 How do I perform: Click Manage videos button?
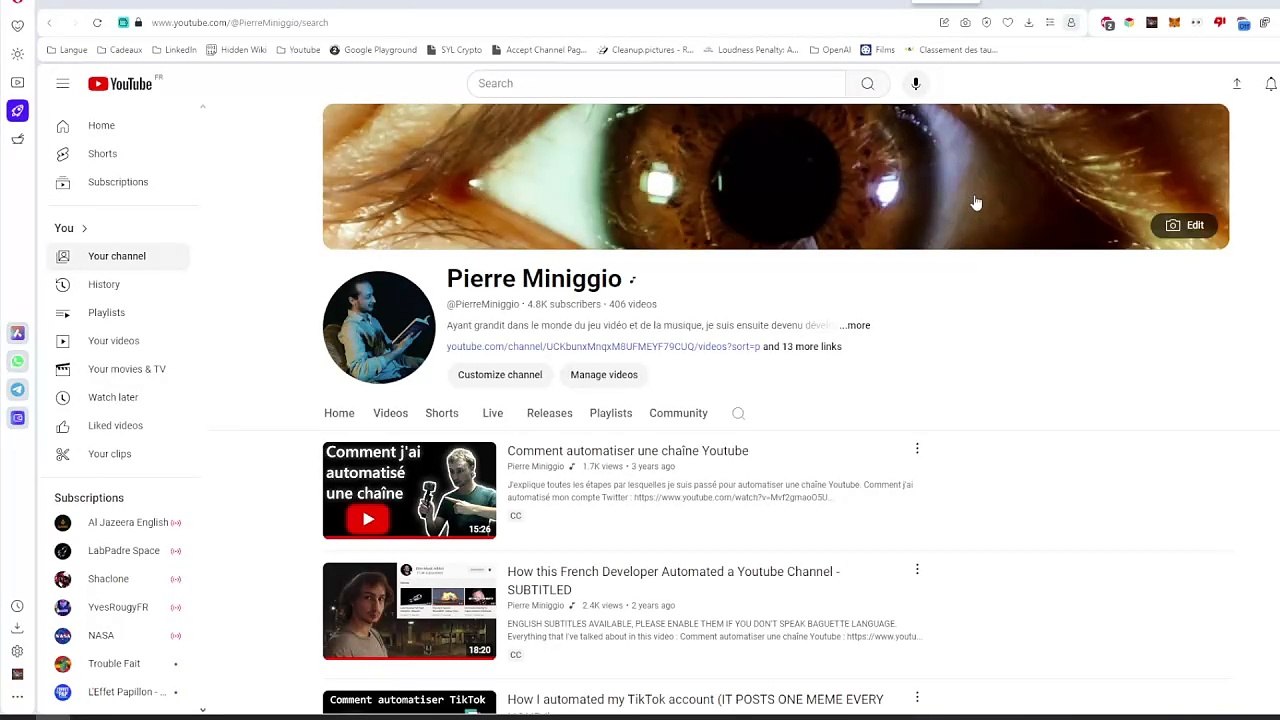[604, 375]
